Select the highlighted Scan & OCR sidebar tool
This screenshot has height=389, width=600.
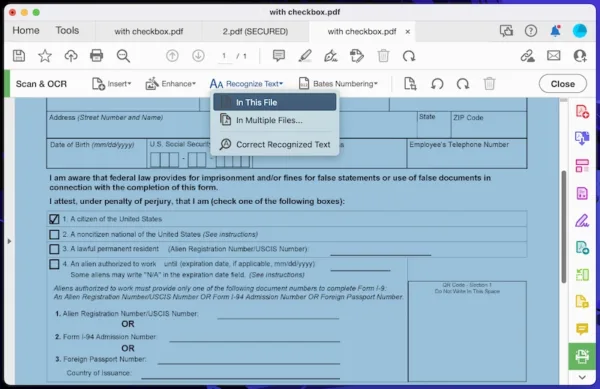coord(582,356)
